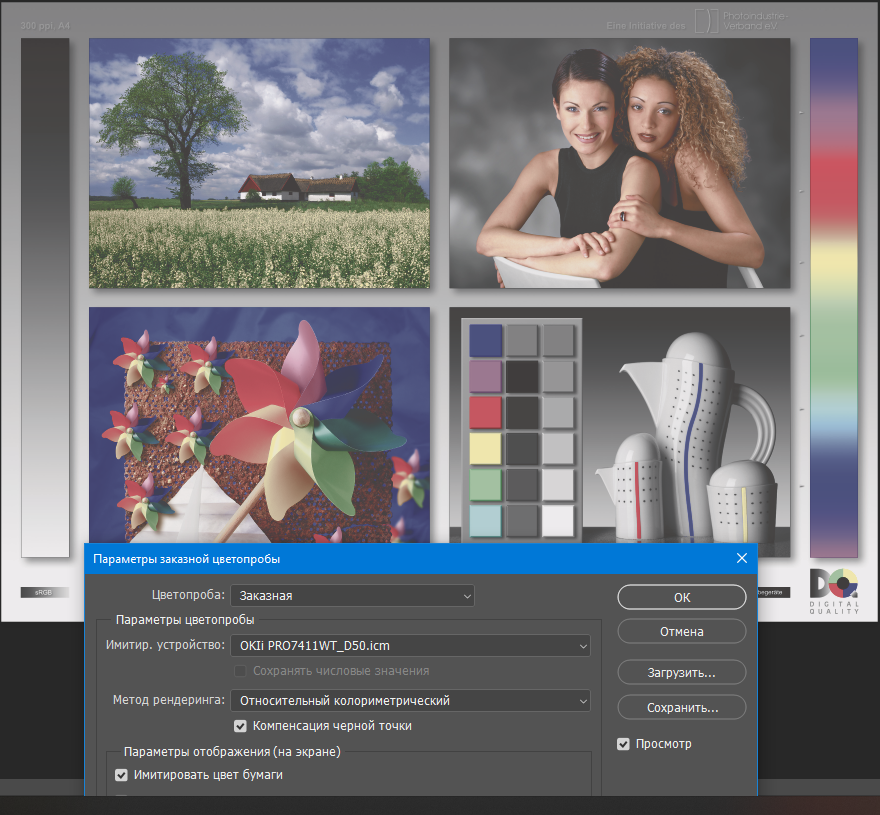Click the small sRGB label badge
The image size is (880, 815).
43,592
